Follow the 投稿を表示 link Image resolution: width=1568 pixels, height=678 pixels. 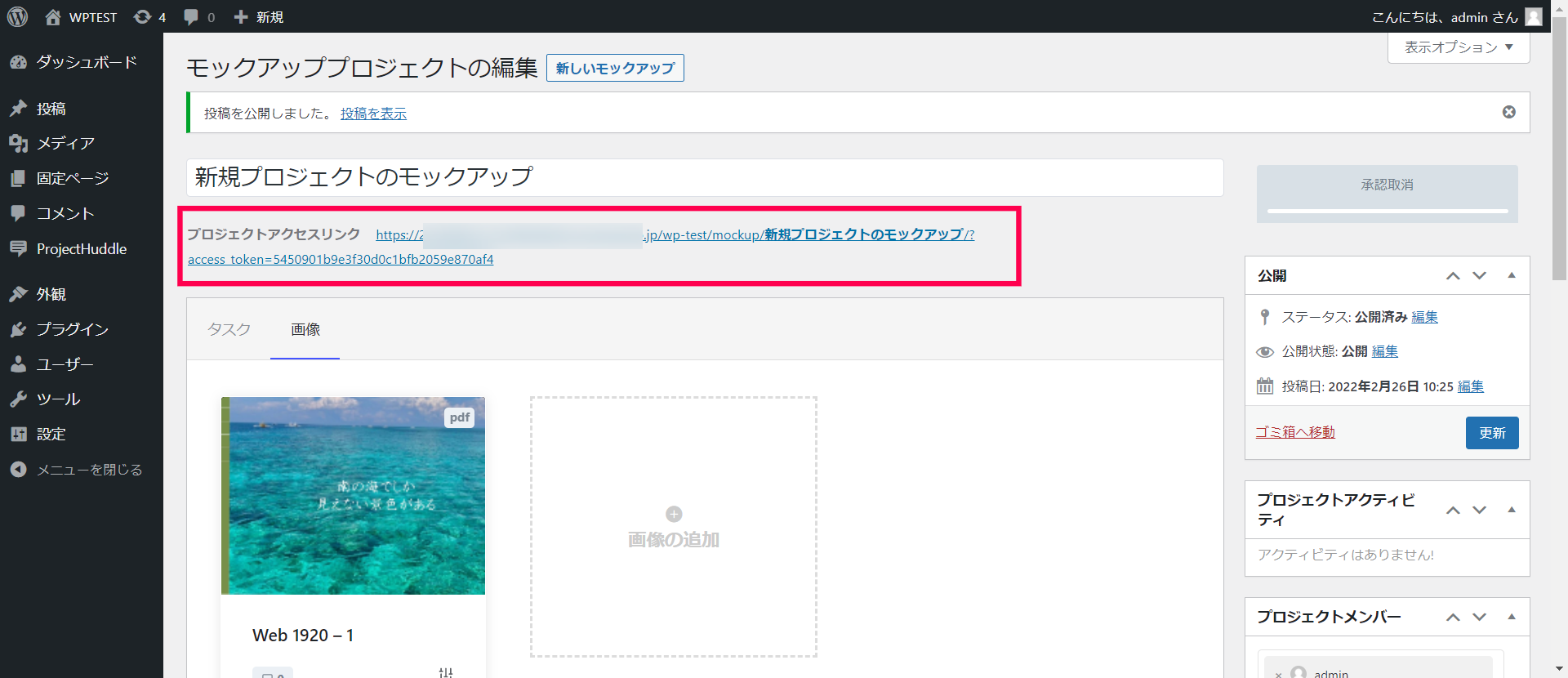tap(373, 114)
